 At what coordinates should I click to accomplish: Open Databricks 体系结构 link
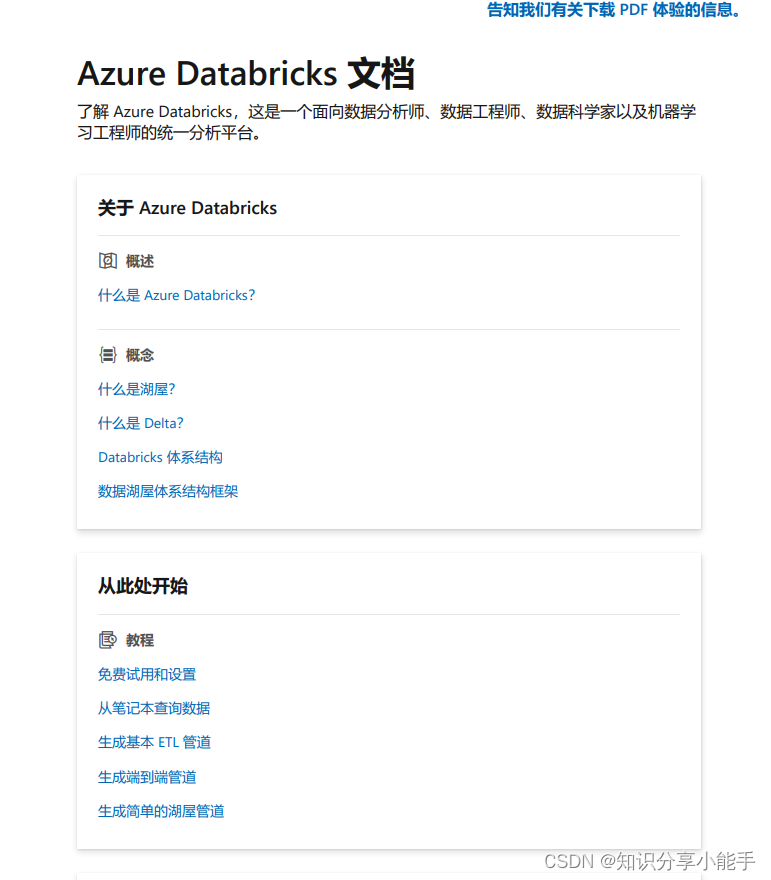[160, 457]
